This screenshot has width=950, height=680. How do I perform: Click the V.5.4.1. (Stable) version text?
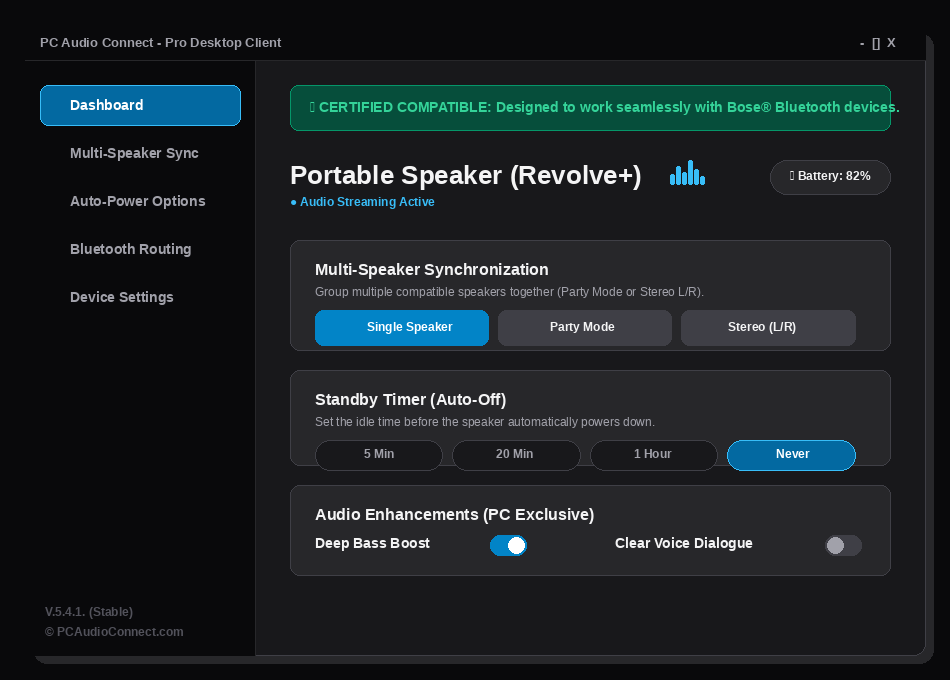pyautogui.click(x=89, y=612)
